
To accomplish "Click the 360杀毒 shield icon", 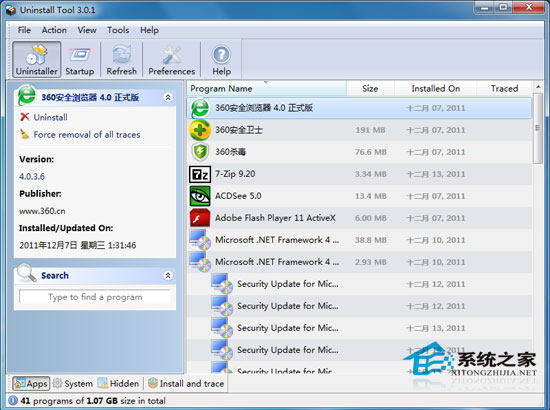I will 200,152.
